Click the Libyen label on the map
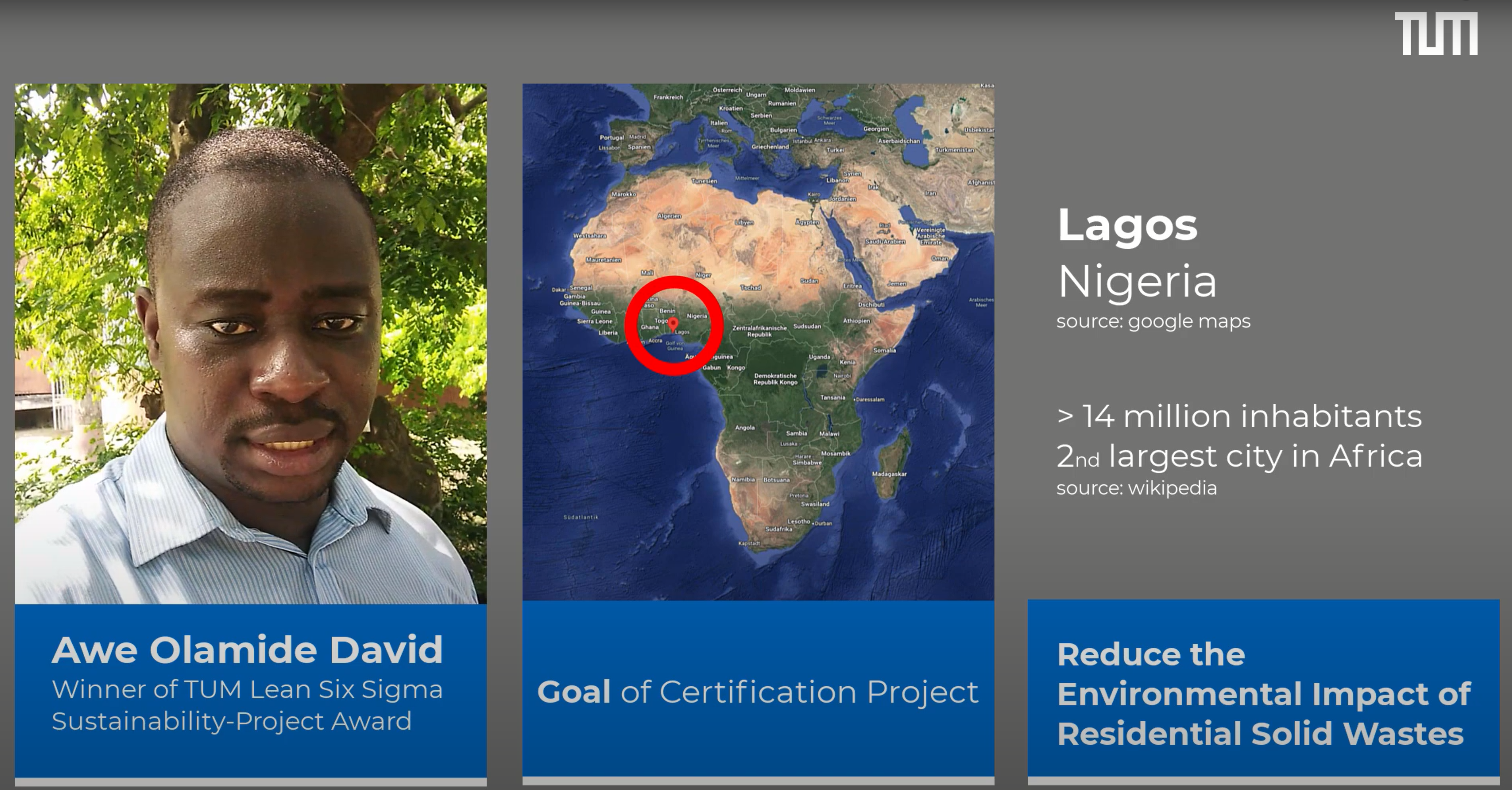The height and width of the screenshot is (790, 1512). [x=744, y=223]
